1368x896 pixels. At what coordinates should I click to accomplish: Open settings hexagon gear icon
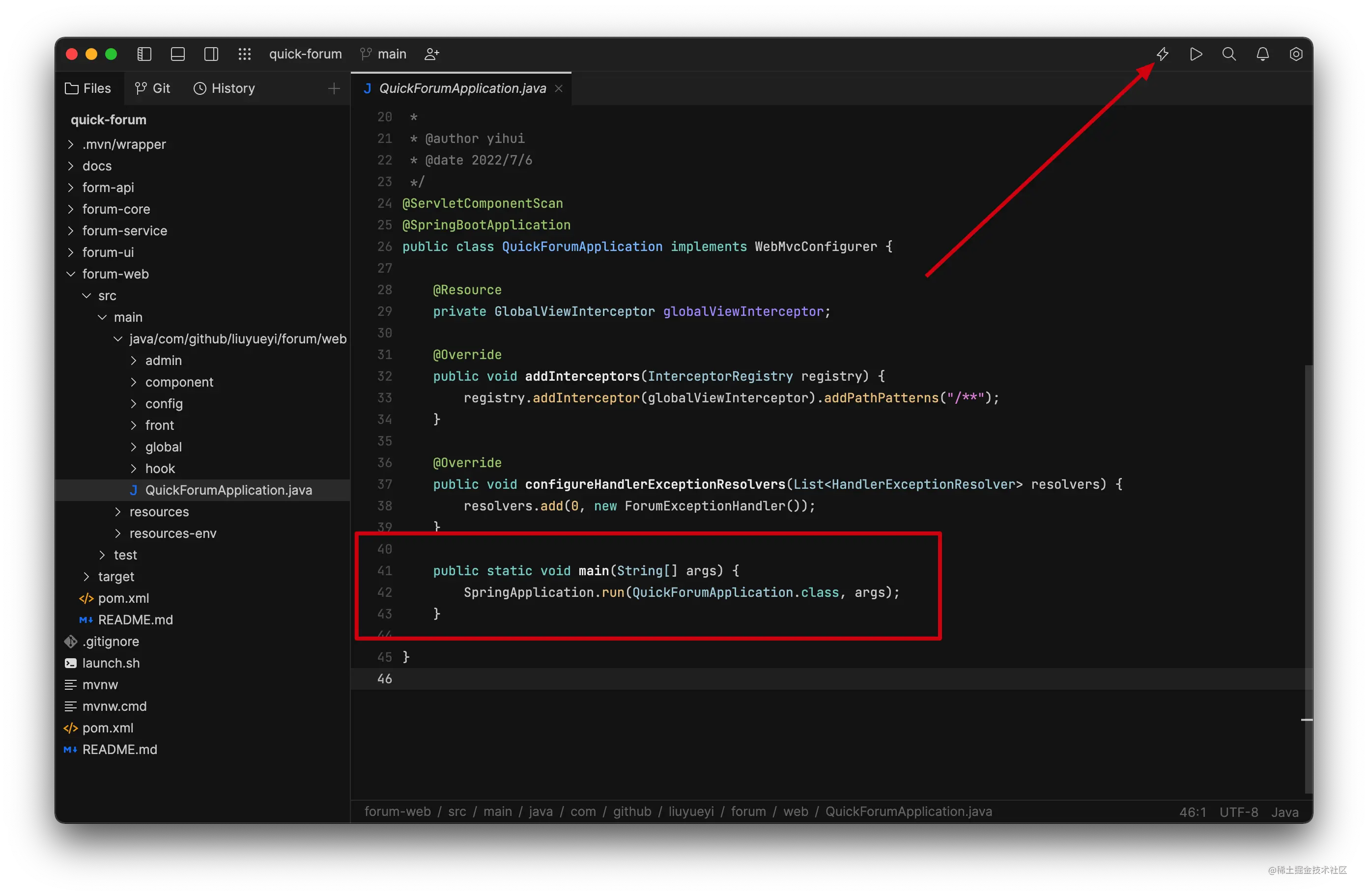pyautogui.click(x=1296, y=54)
